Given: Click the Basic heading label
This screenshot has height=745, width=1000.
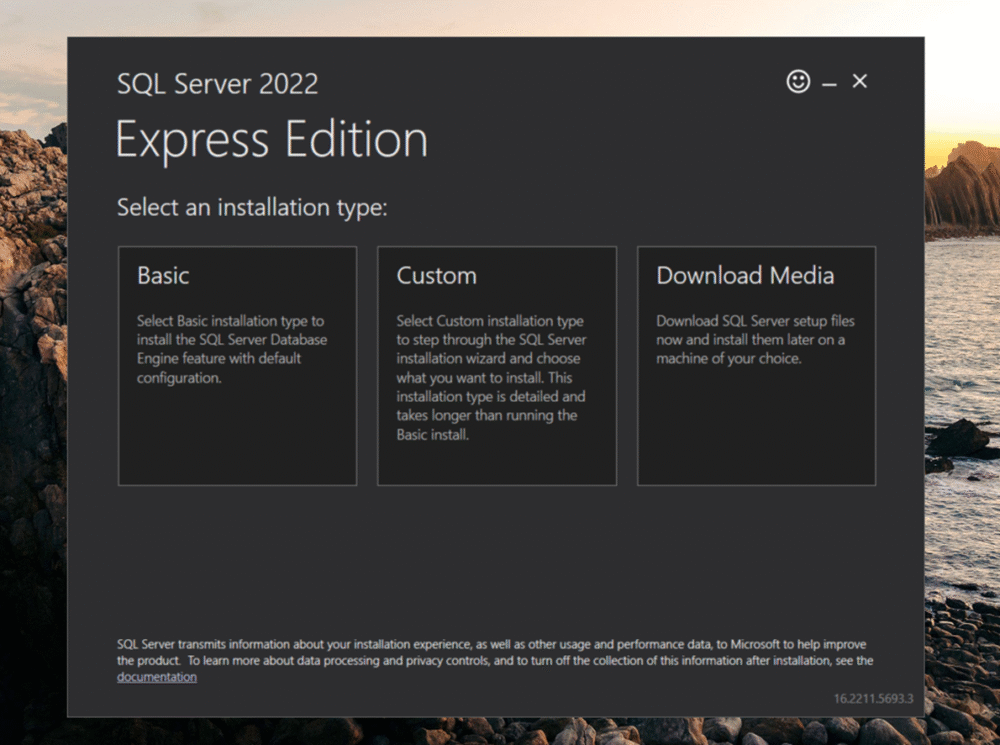Looking at the screenshot, I should [x=162, y=276].
